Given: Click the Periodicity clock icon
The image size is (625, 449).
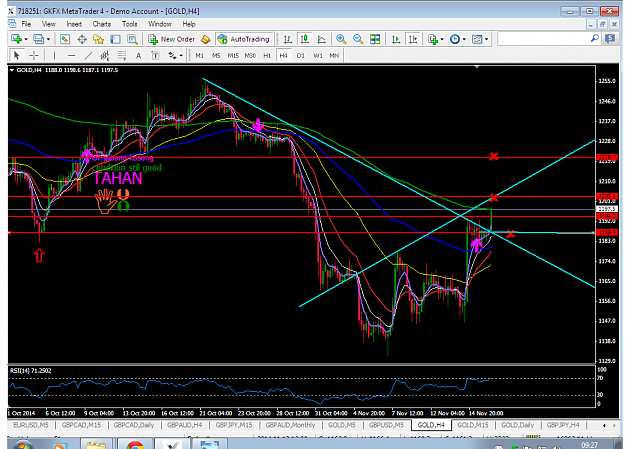Looking at the screenshot, I should [454, 39].
